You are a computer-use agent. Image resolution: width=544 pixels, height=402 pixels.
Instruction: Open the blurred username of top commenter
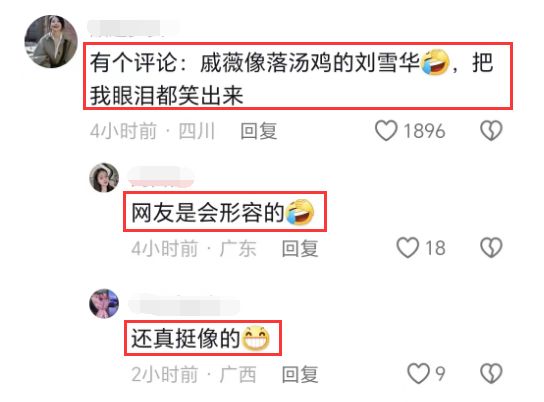(133, 28)
